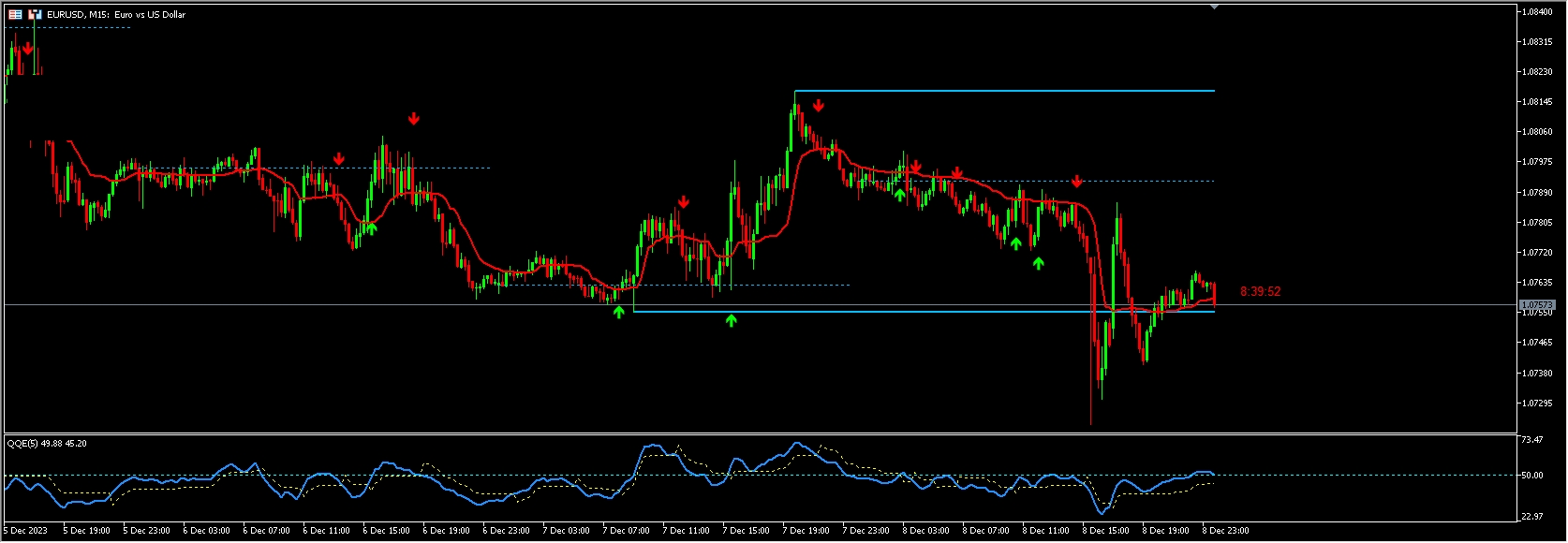Viewport: 1568px width, 543px height.
Task: Open the Depth of Market icon
Action: click(35, 14)
